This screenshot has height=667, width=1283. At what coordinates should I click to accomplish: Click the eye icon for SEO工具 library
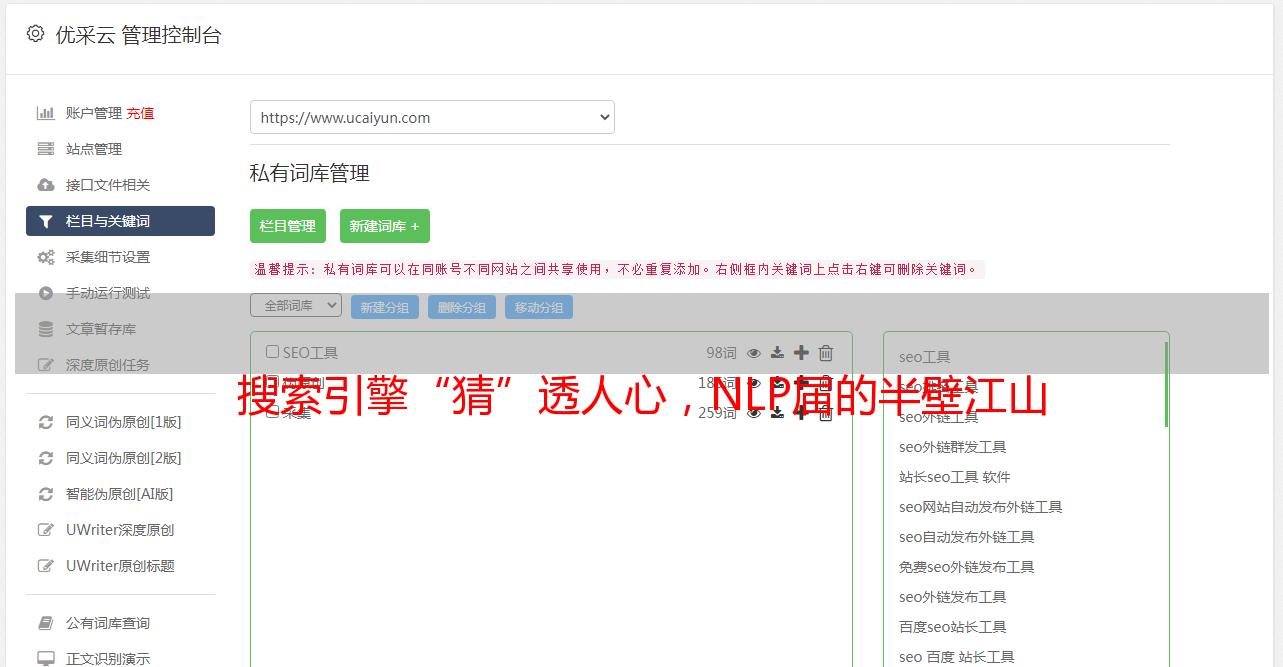pos(754,353)
